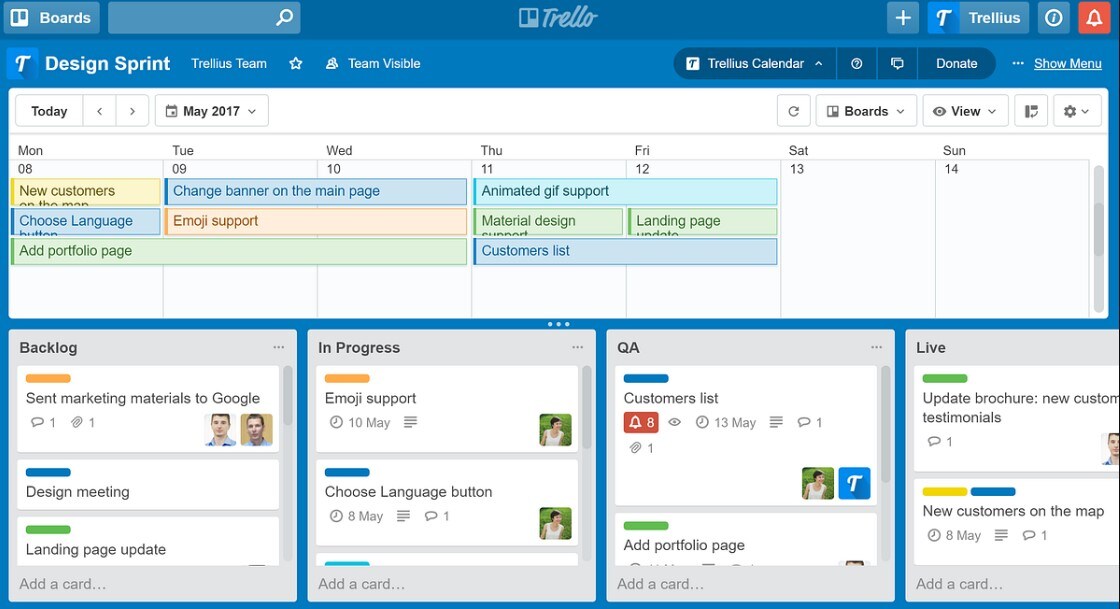Viewport: 1120px width, 609px height.
Task: Open the Backlog list menu
Action: click(x=279, y=348)
